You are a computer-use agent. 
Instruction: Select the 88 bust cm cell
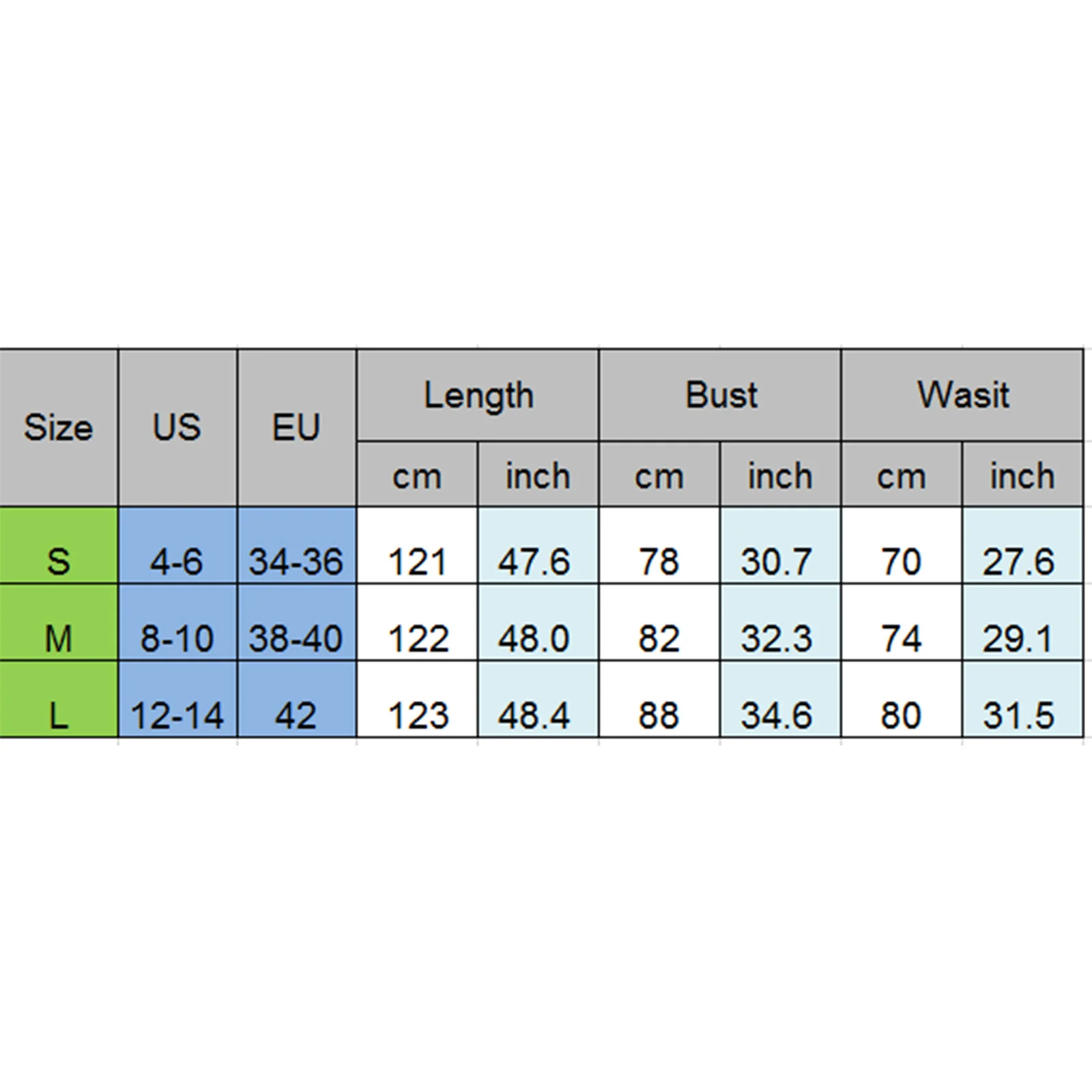[x=659, y=699]
